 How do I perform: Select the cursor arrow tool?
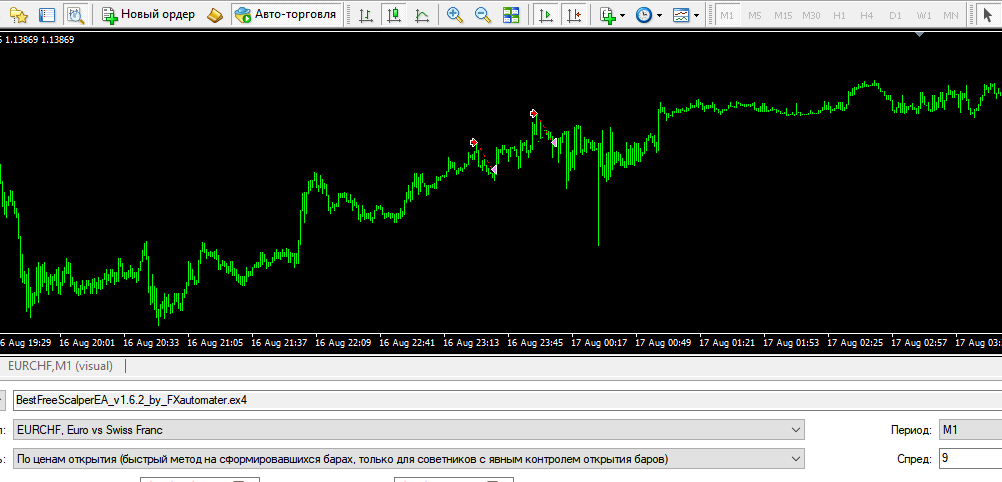point(987,15)
